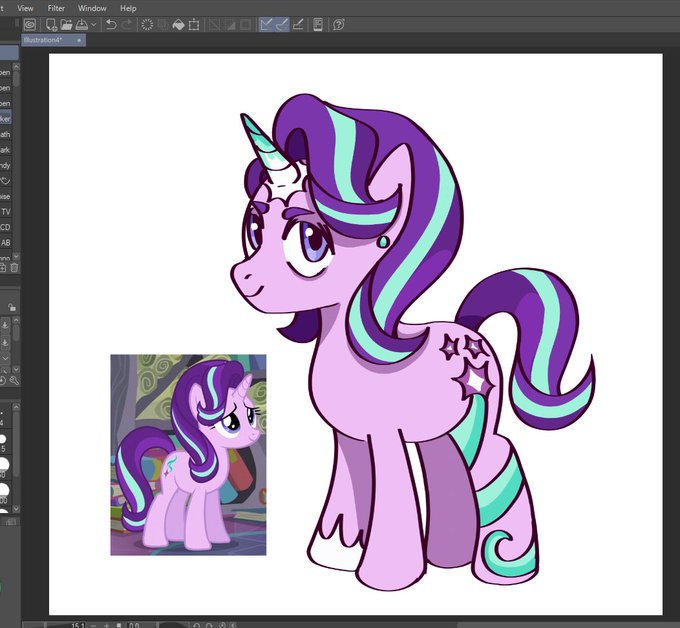Close the Illustration4 tab using its dot button
The width and height of the screenshot is (680, 628).
[79, 40]
